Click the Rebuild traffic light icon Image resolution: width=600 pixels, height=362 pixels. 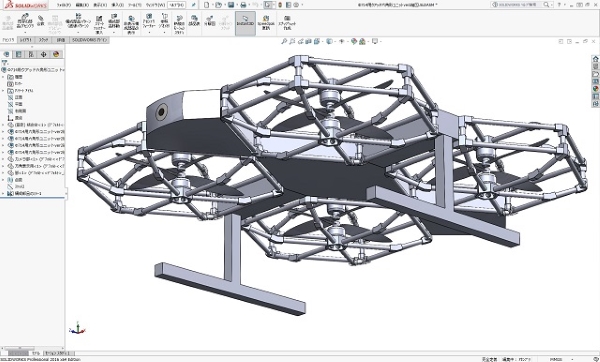tap(280, 5)
